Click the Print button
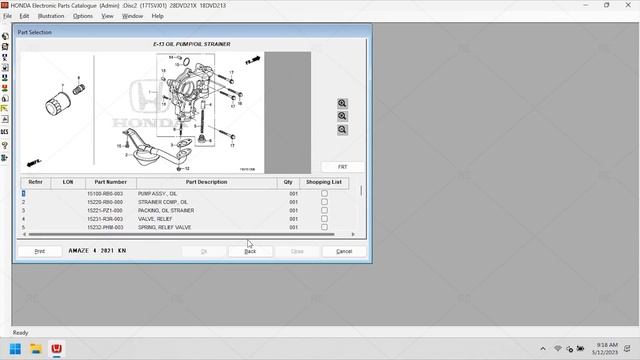 [x=40, y=251]
